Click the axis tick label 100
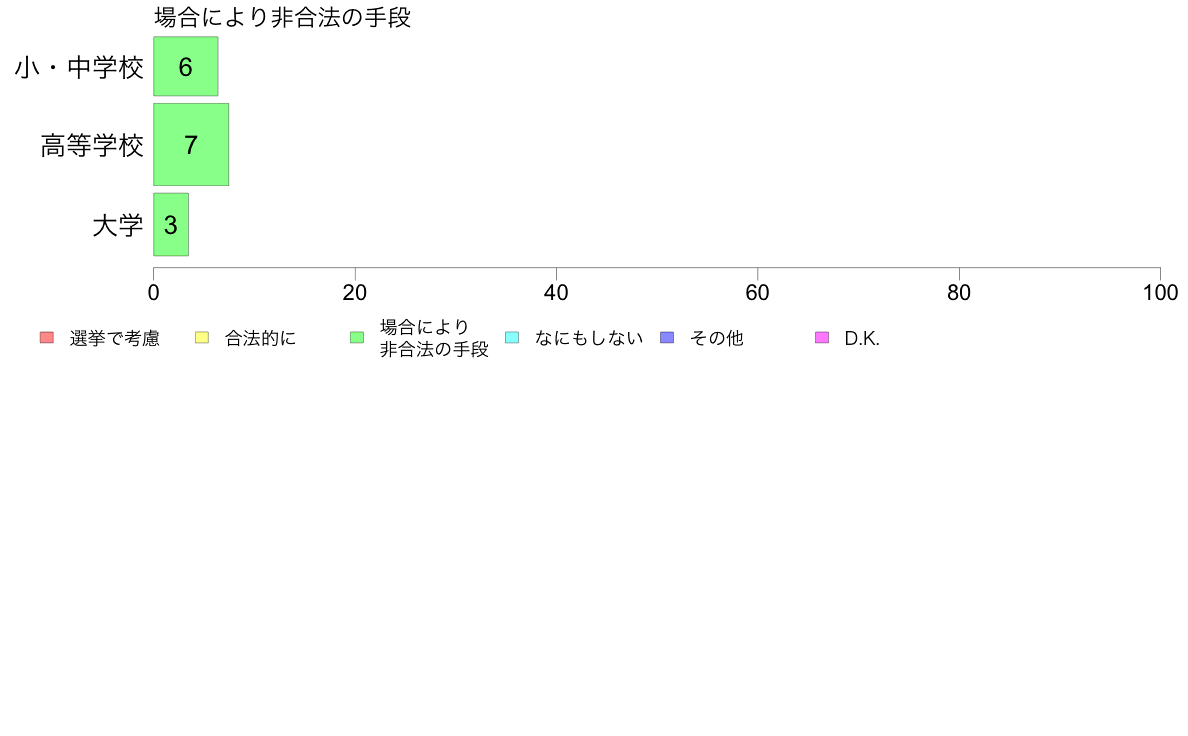This screenshot has width=1188, height=736. point(1160,293)
